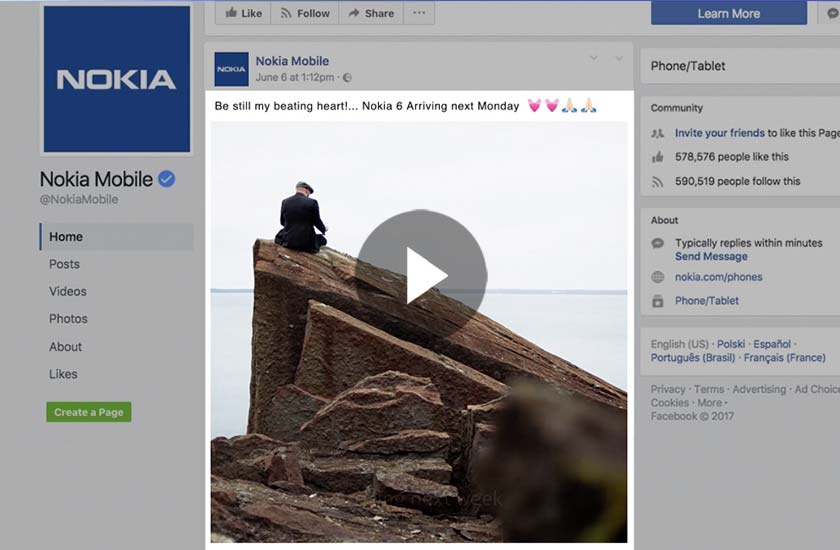Click the 578,576 people like this text

pos(732,157)
